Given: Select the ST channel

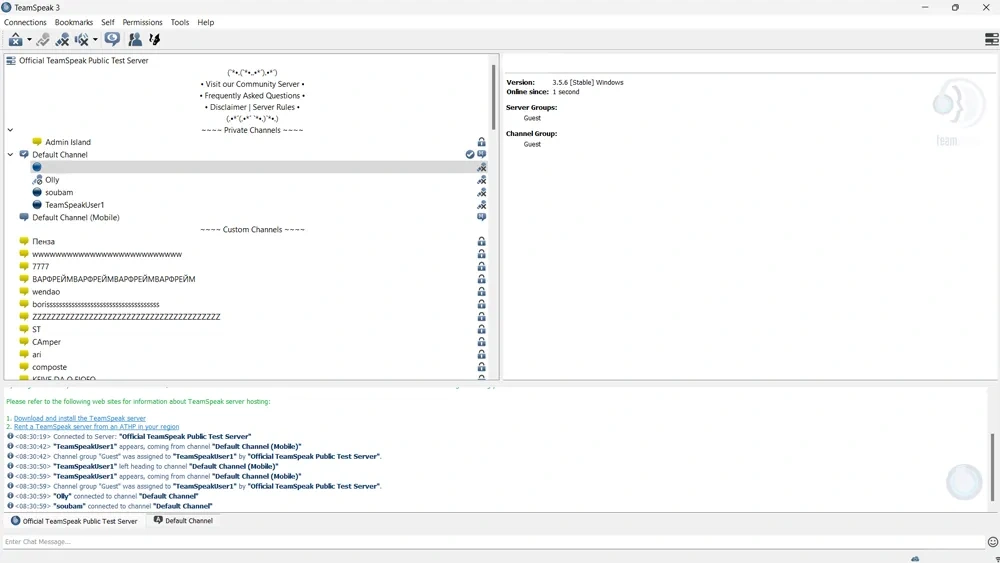Looking at the screenshot, I should (x=36, y=330).
